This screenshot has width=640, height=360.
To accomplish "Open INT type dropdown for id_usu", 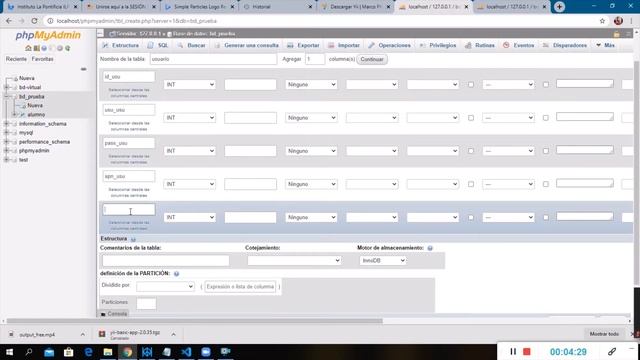I will point(189,84).
